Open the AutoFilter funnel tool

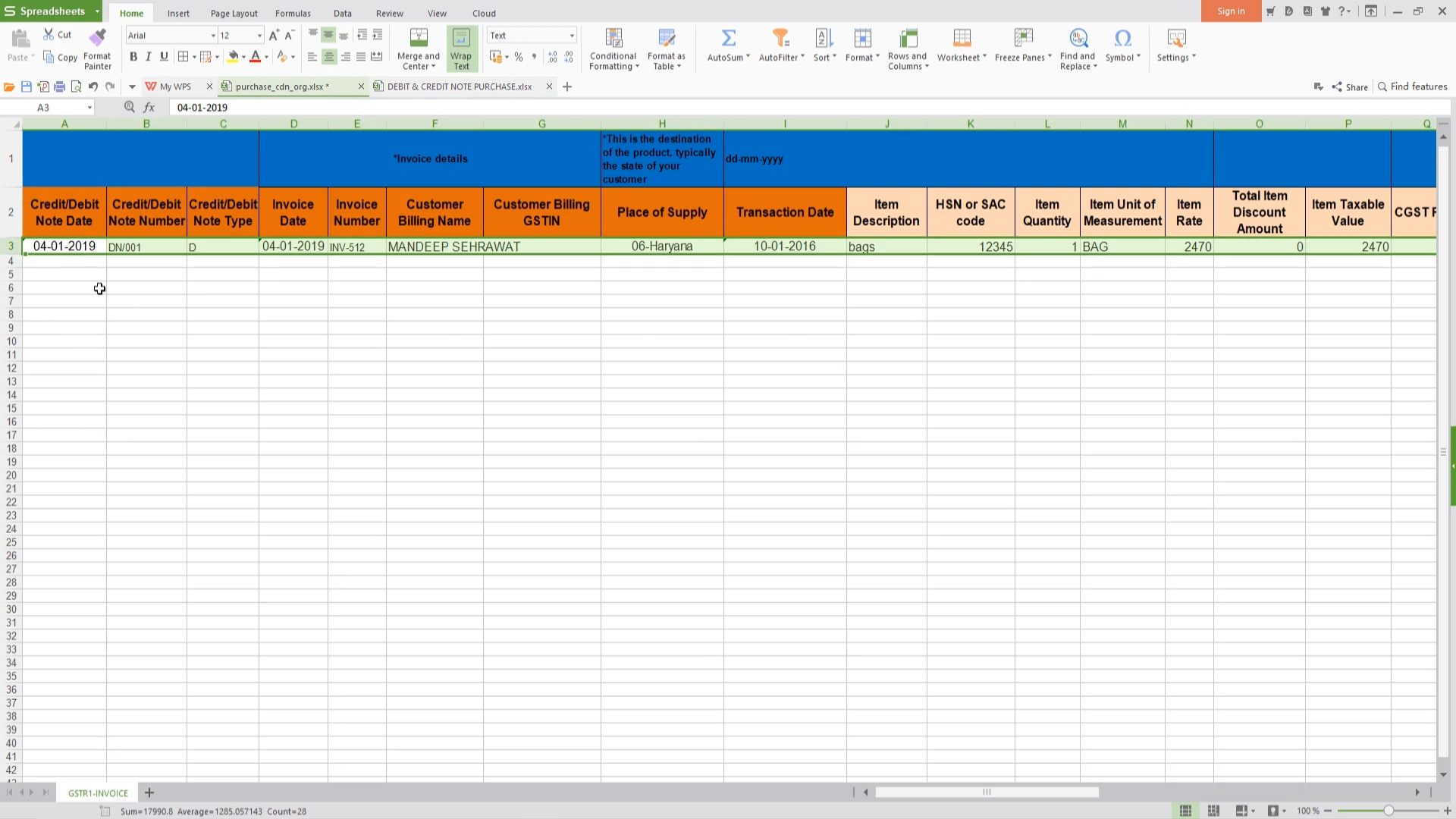pyautogui.click(x=780, y=38)
